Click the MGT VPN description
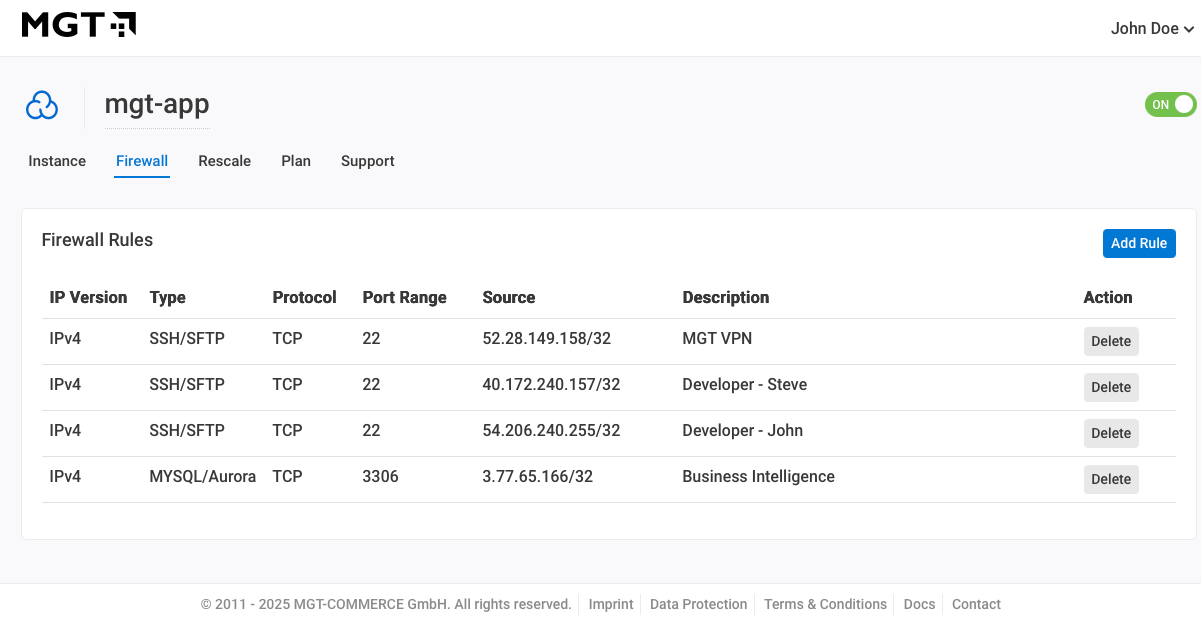Viewport: 1201px width, 627px height. point(717,339)
